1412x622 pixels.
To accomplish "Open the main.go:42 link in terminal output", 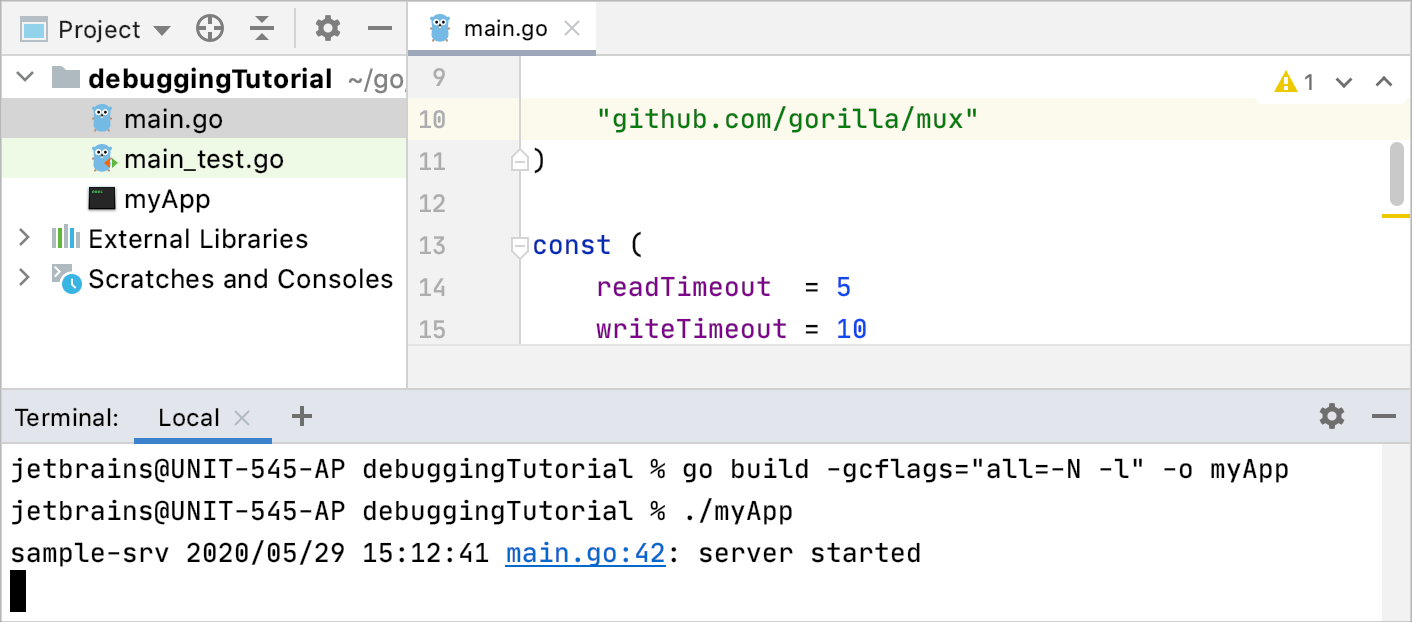I will coord(585,551).
